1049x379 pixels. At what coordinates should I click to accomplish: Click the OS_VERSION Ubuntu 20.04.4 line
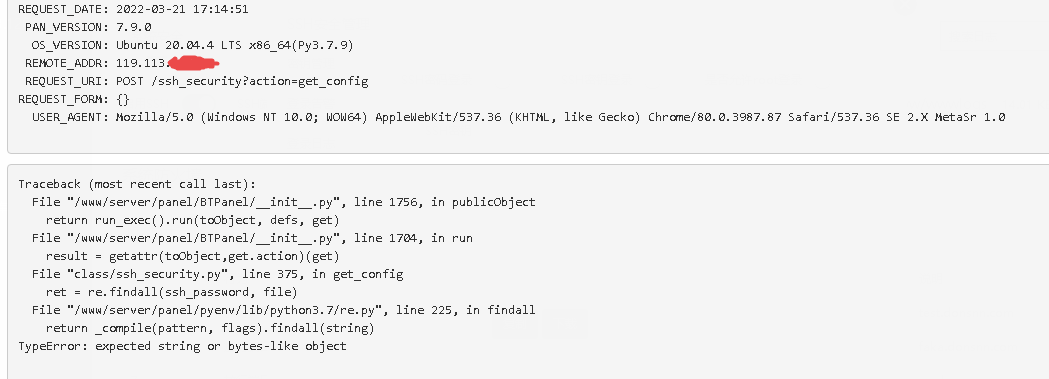tap(235, 45)
